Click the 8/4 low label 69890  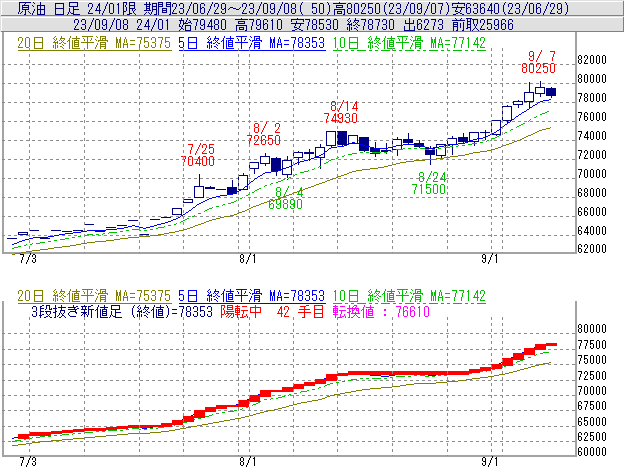tap(285, 204)
